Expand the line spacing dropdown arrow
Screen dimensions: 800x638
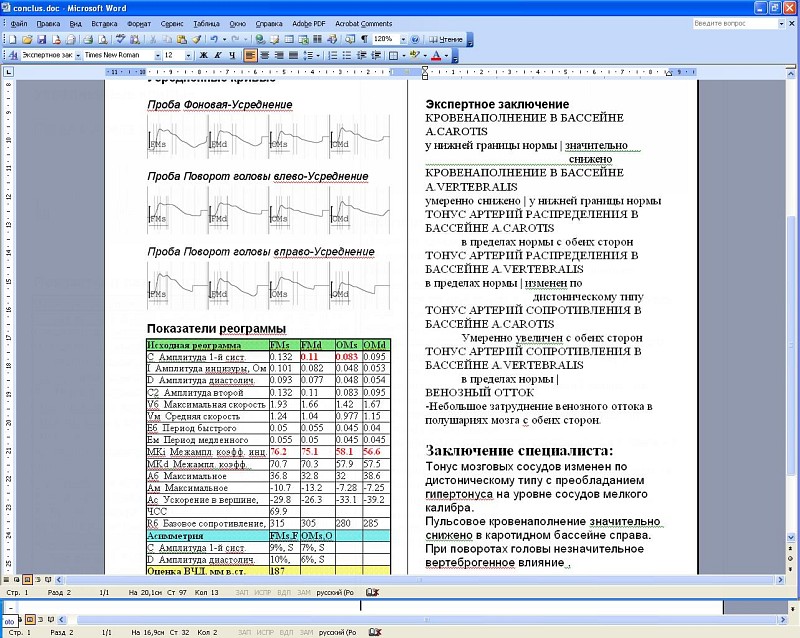[318, 55]
